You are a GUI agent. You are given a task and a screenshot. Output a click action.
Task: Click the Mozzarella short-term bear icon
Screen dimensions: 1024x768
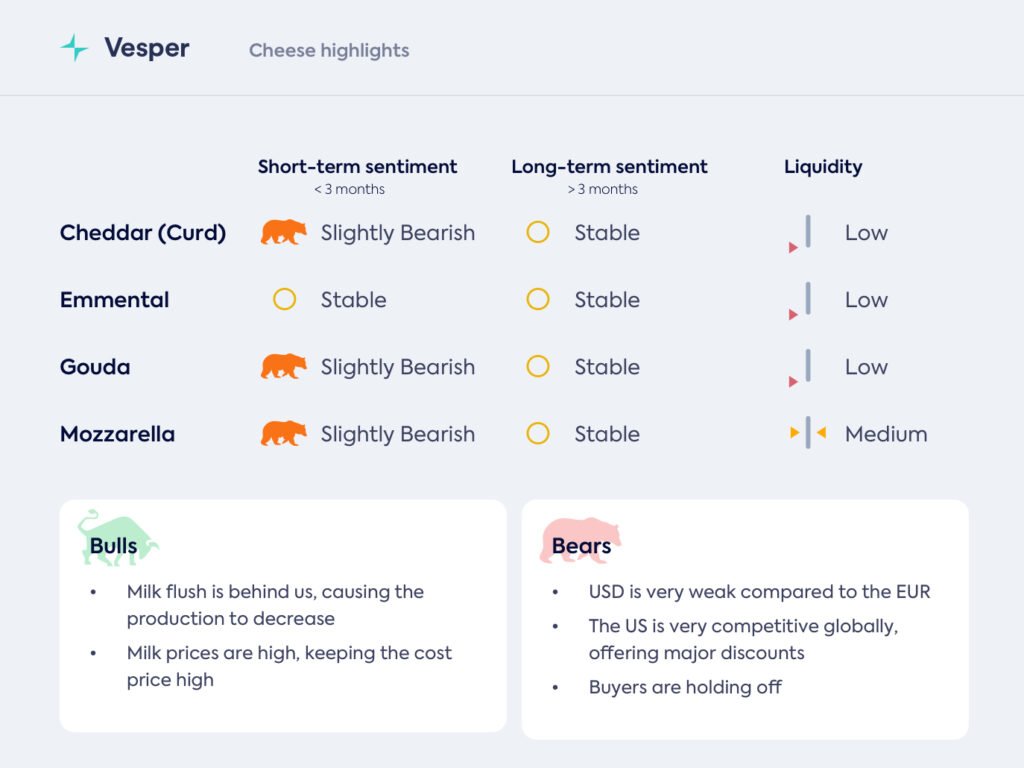pos(284,434)
